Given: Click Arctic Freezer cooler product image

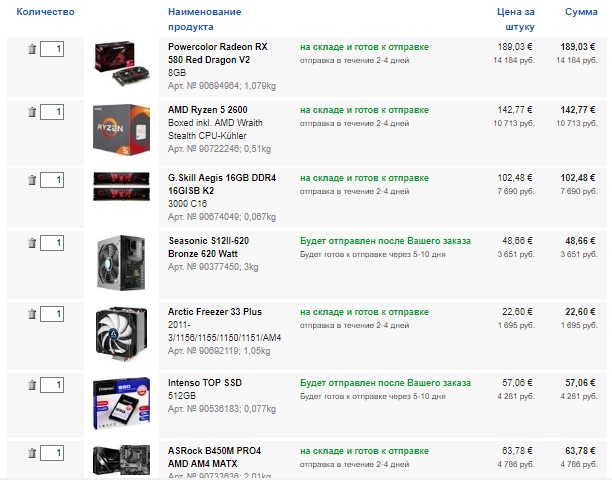Looking at the screenshot, I should click(x=122, y=334).
